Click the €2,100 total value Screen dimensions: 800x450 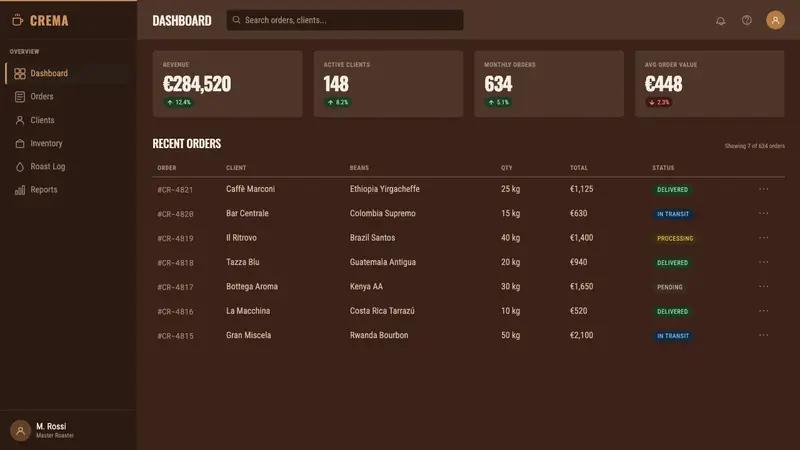[582, 335]
